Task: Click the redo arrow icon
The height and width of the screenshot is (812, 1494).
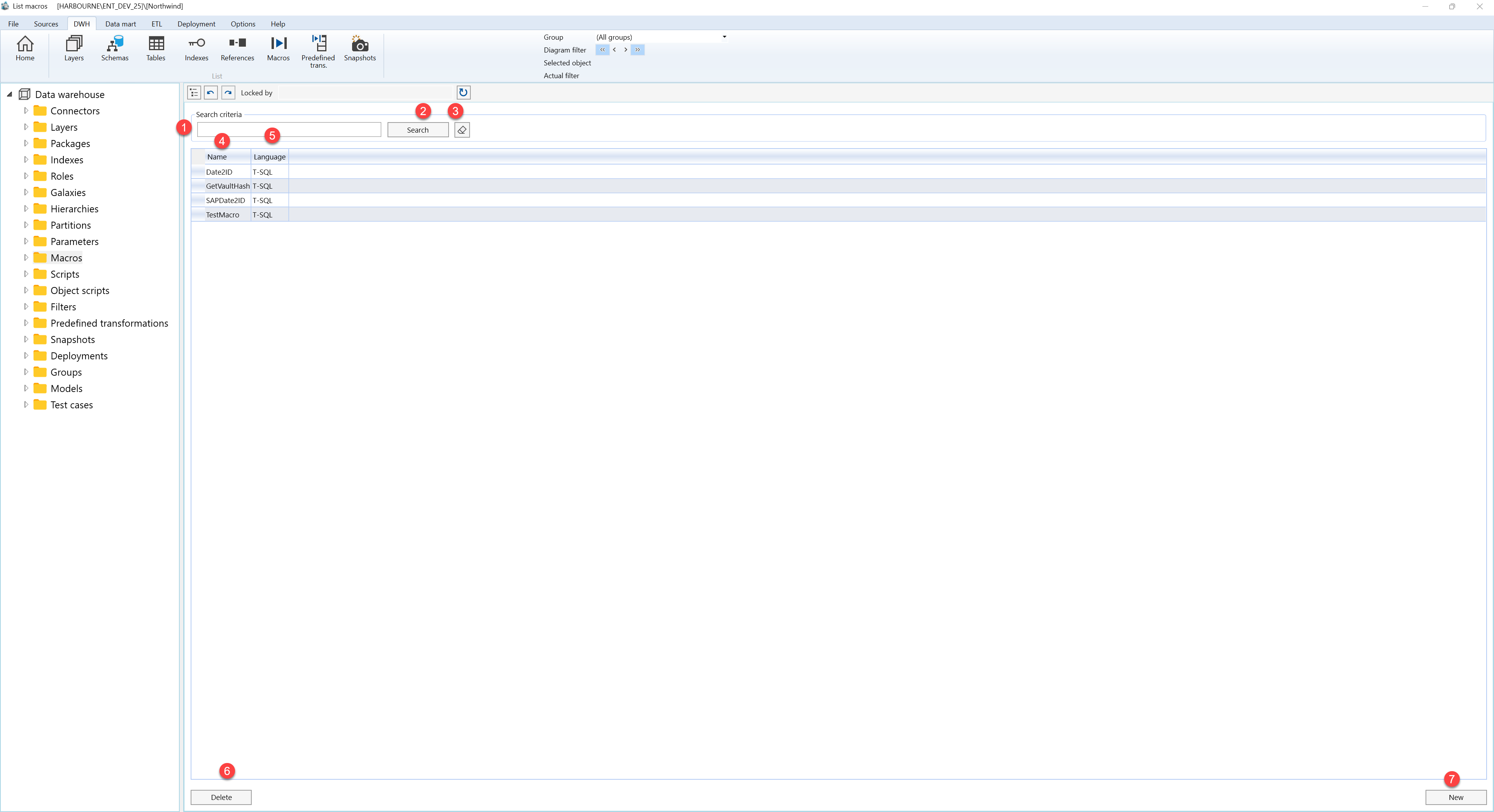Action: [x=228, y=93]
